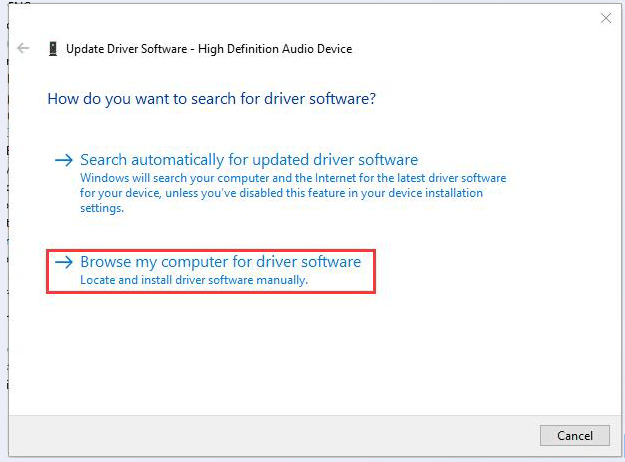Select Browse my computer for driver software
625x462 pixels.
pos(220,262)
